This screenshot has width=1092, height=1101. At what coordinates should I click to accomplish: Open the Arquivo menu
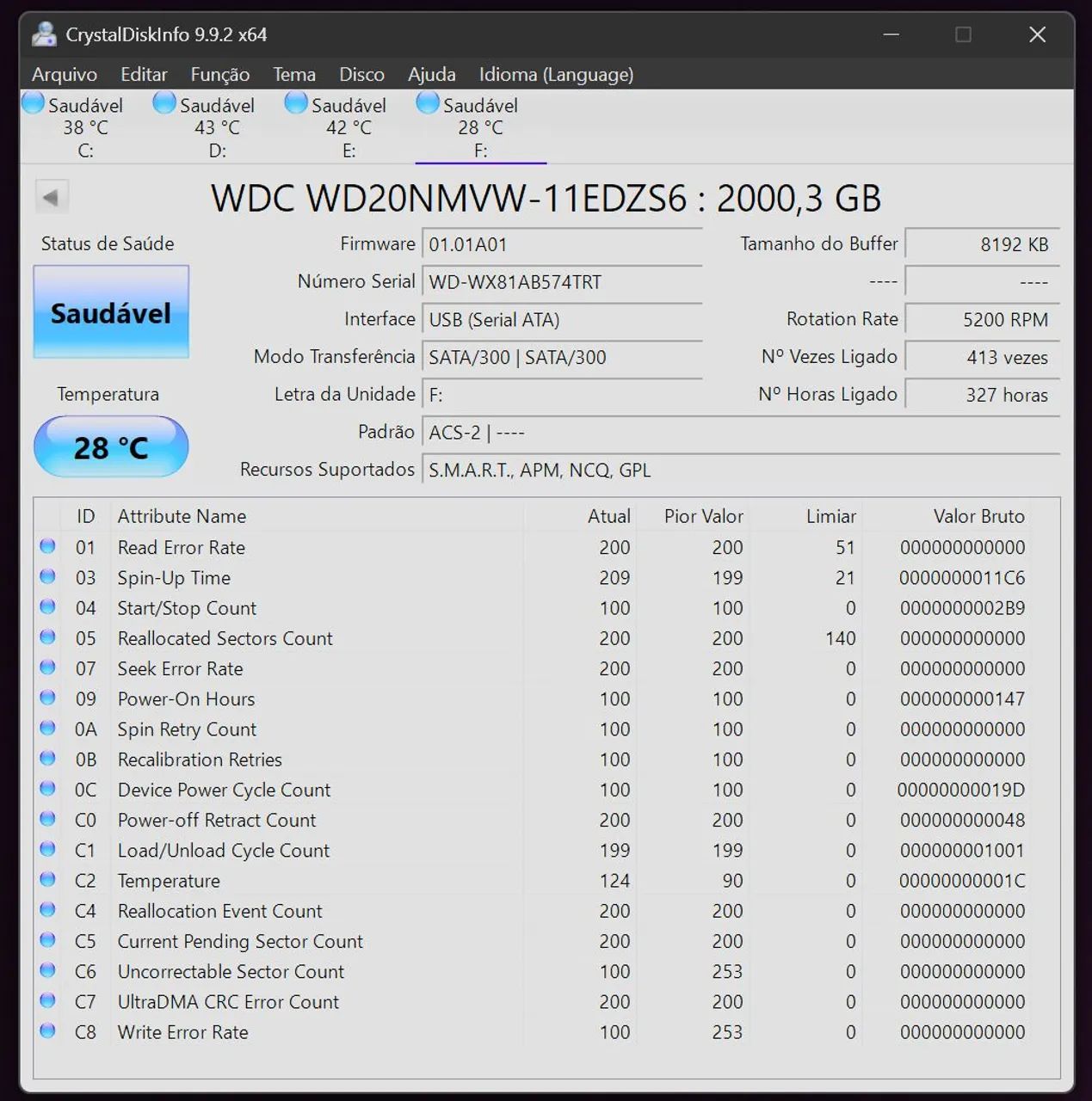click(x=65, y=75)
